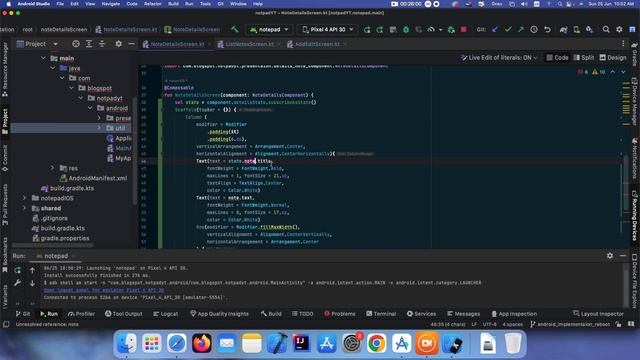
Task: Click the up arrow in Run panel
Action: pos(32,270)
